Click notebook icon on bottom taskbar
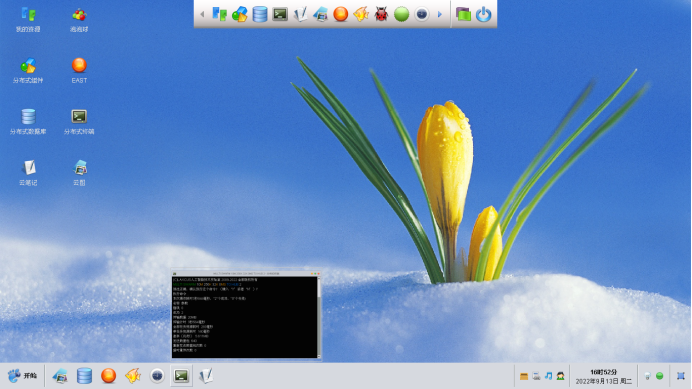 click(206, 376)
